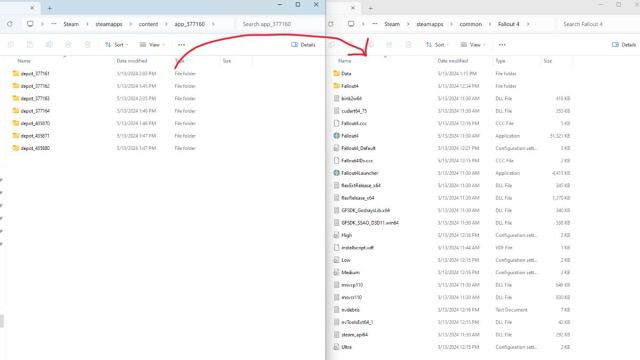
Task: Select folder depot_377164
Action: coord(35,111)
